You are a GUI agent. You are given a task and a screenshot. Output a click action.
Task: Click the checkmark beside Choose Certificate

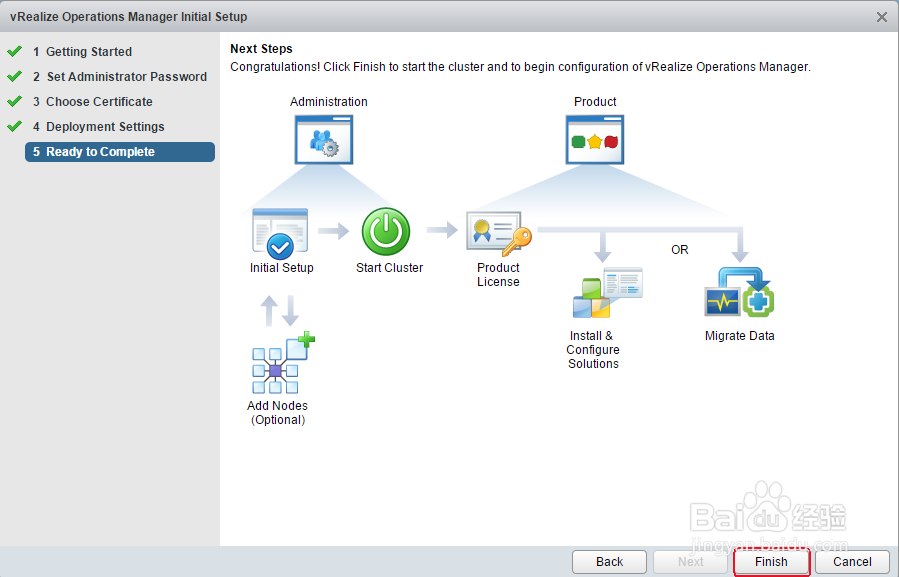14,102
